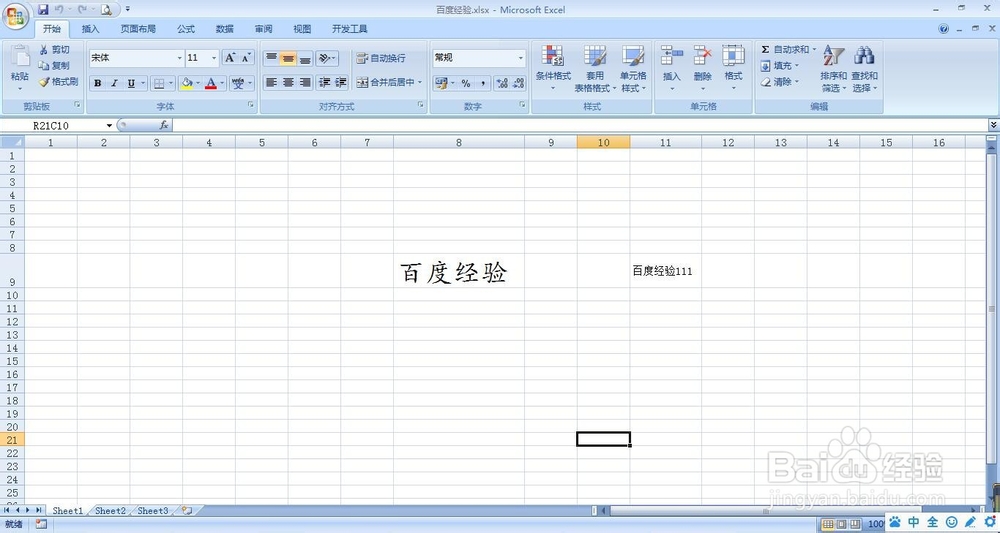Increase font size with large A
Viewport: 1000px width, 533px height.
point(230,58)
